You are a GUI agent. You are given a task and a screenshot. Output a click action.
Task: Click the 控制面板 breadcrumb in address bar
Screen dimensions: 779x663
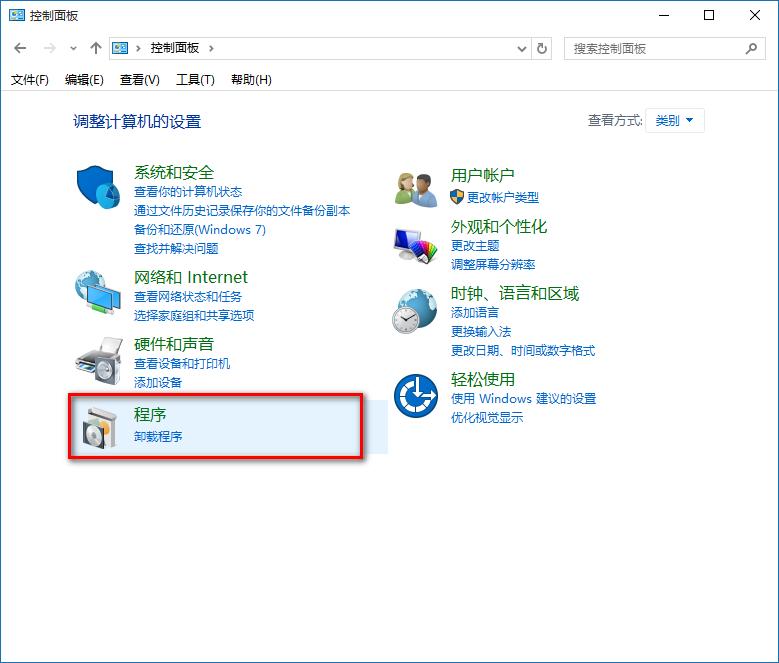(x=175, y=48)
